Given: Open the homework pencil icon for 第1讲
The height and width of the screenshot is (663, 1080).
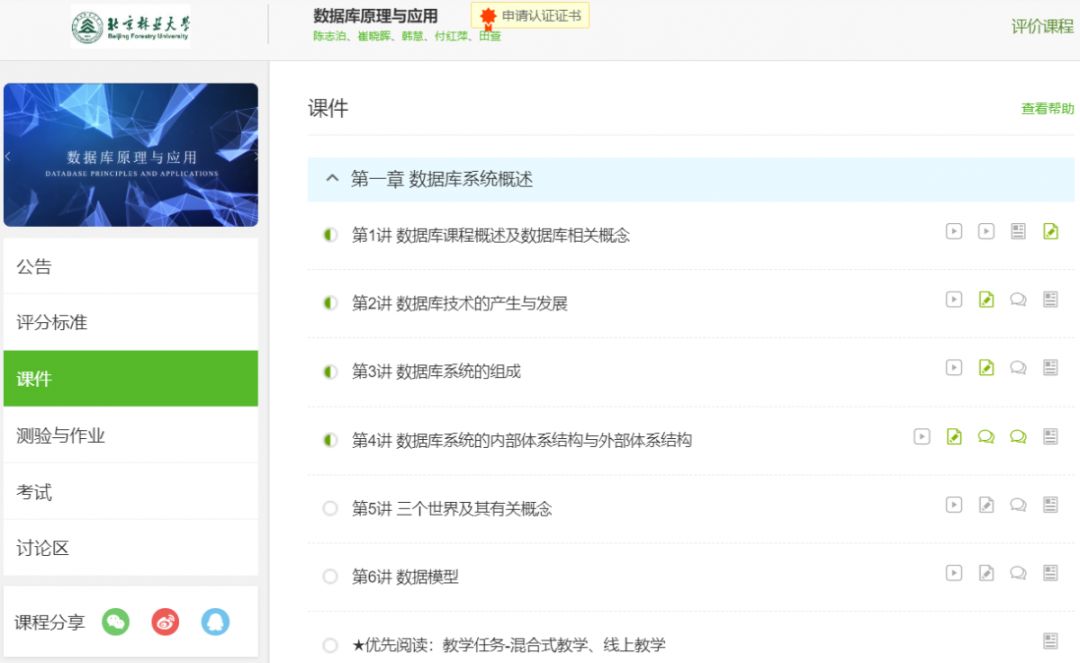Looking at the screenshot, I should (1050, 230).
